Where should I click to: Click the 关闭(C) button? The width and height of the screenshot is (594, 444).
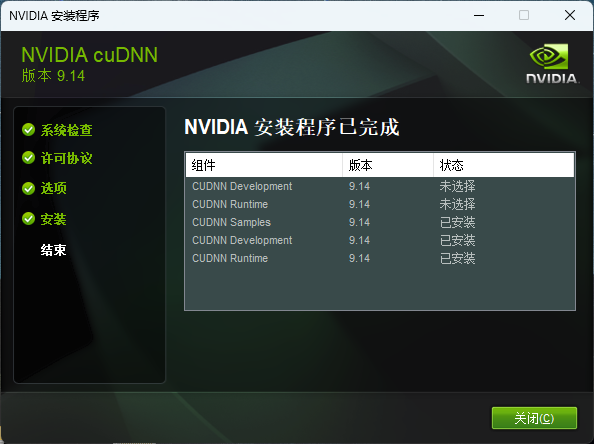(534, 418)
